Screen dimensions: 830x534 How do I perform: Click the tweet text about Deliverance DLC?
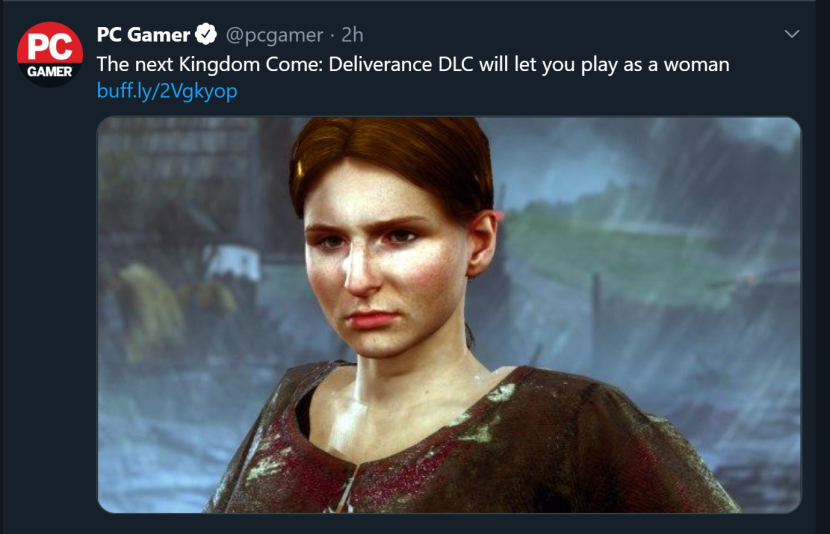(412, 64)
